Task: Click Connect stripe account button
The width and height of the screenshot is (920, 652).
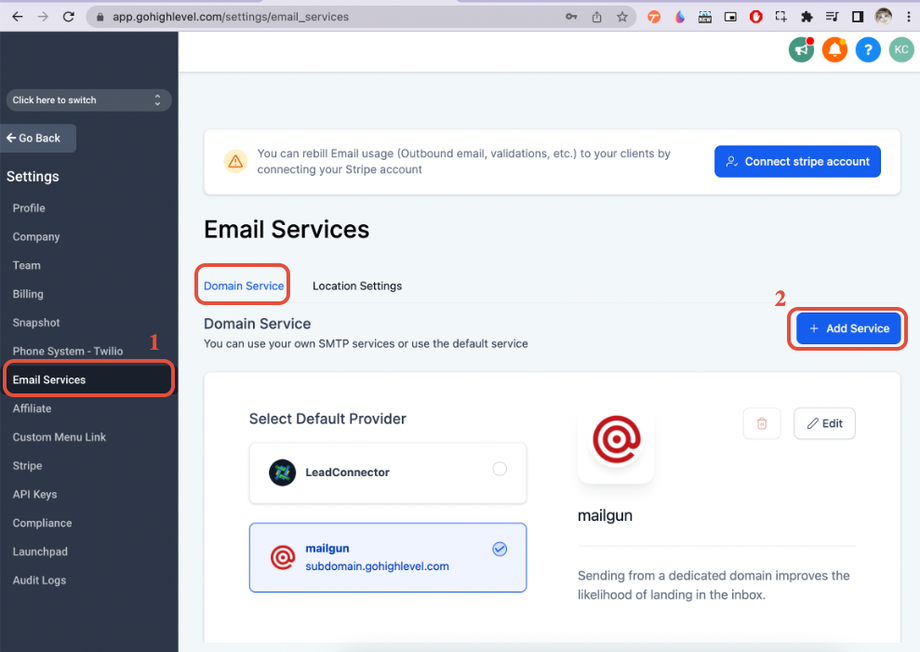Action: pyautogui.click(x=797, y=162)
